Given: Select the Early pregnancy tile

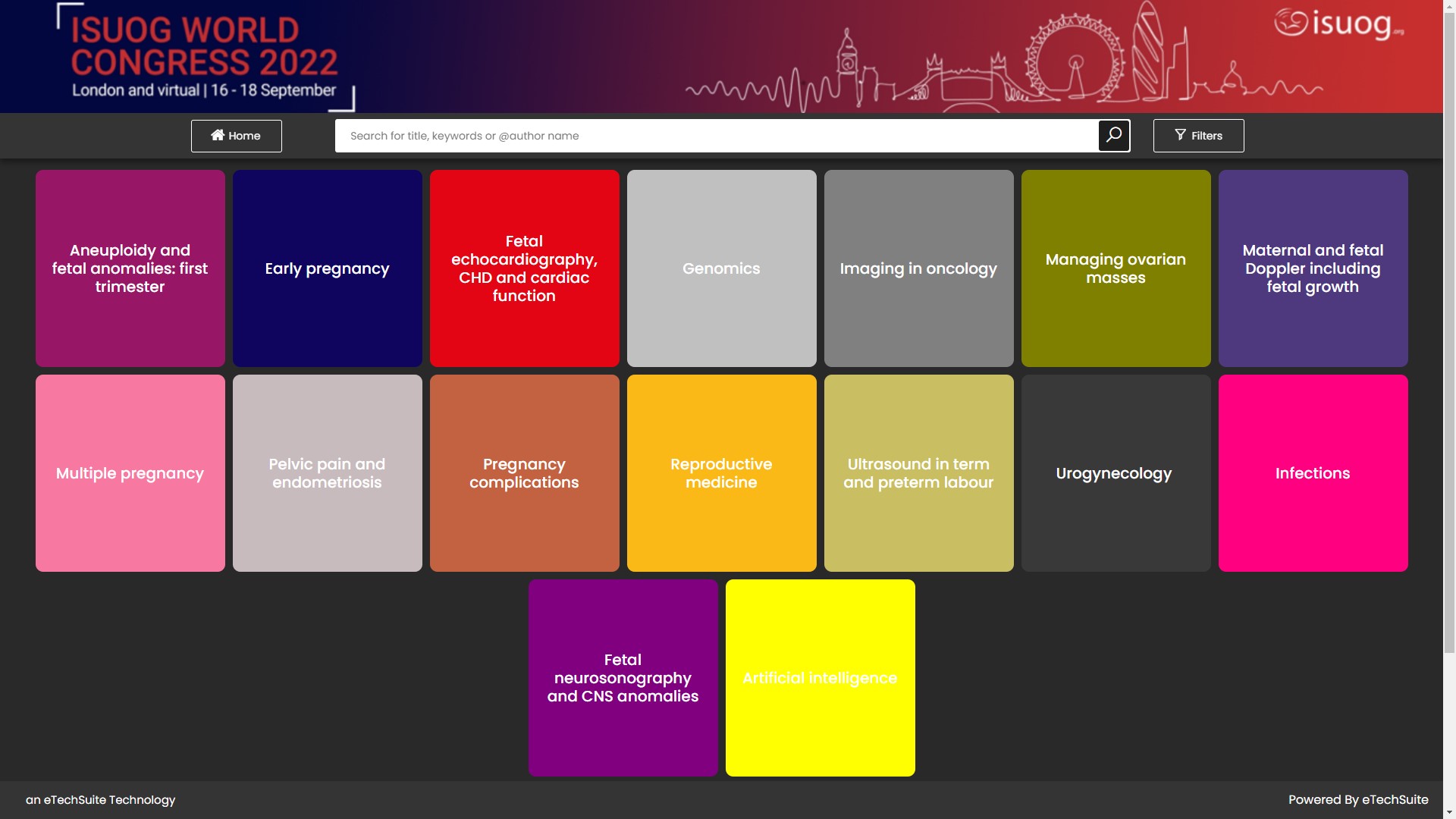Looking at the screenshot, I should tap(328, 268).
